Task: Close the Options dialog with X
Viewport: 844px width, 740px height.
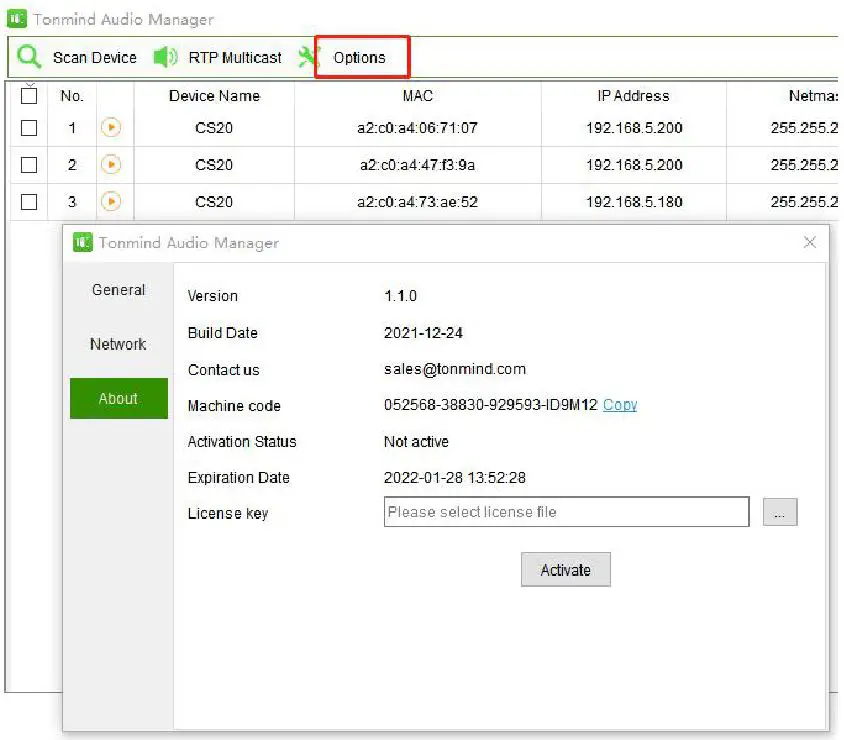Action: point(810,242)
